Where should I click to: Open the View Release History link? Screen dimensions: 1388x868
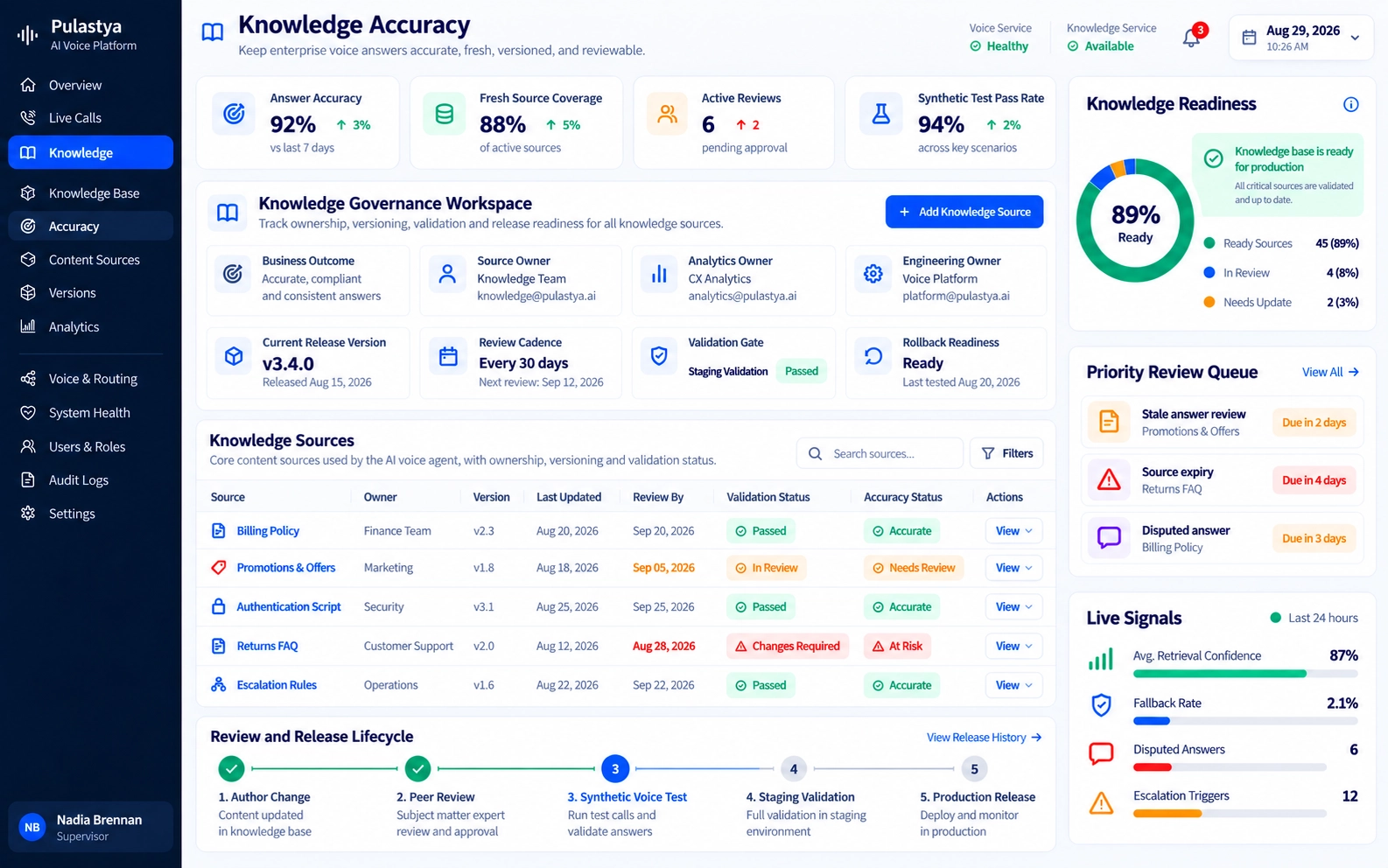pos(985,738)
